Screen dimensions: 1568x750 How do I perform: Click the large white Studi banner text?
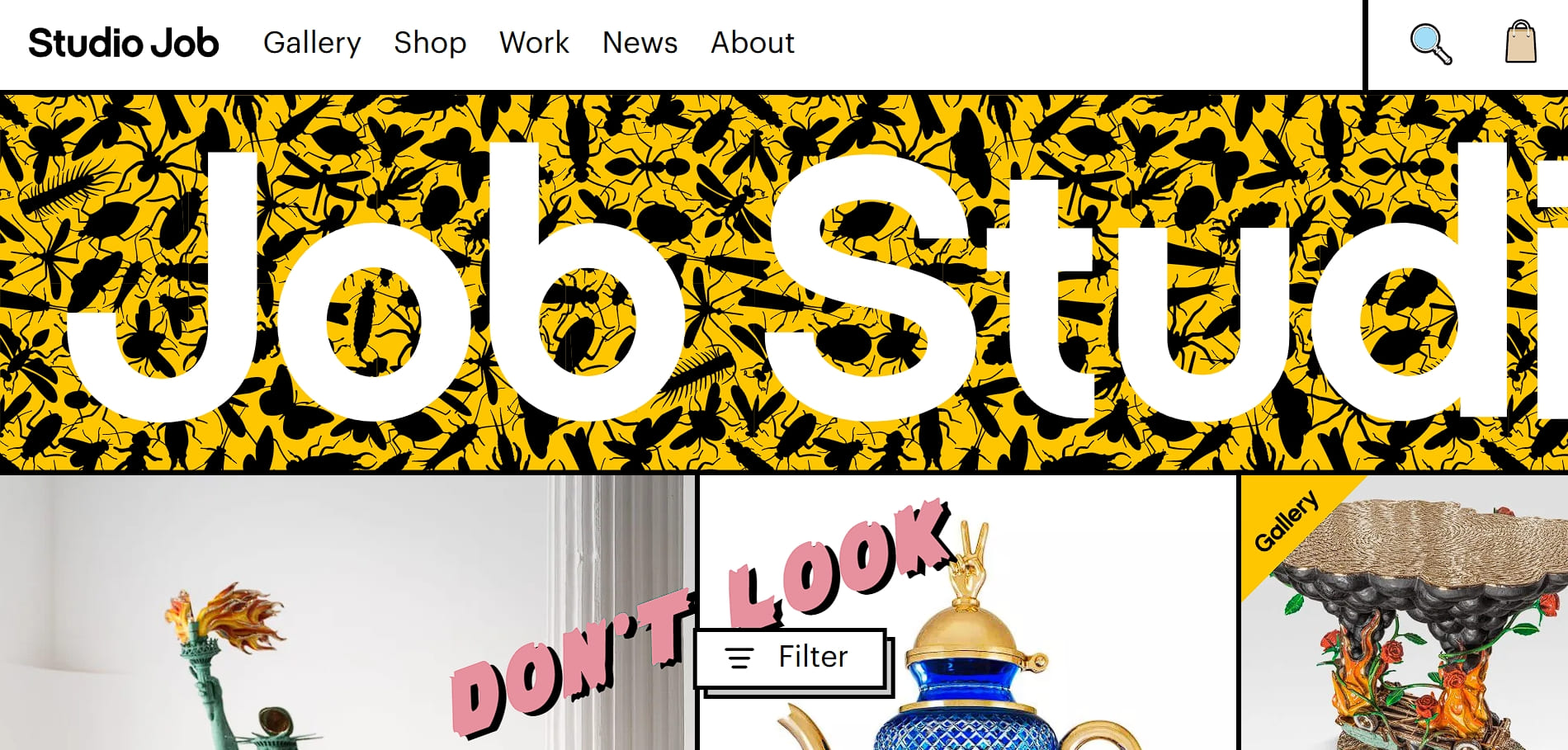click(x=1164, y=282)
